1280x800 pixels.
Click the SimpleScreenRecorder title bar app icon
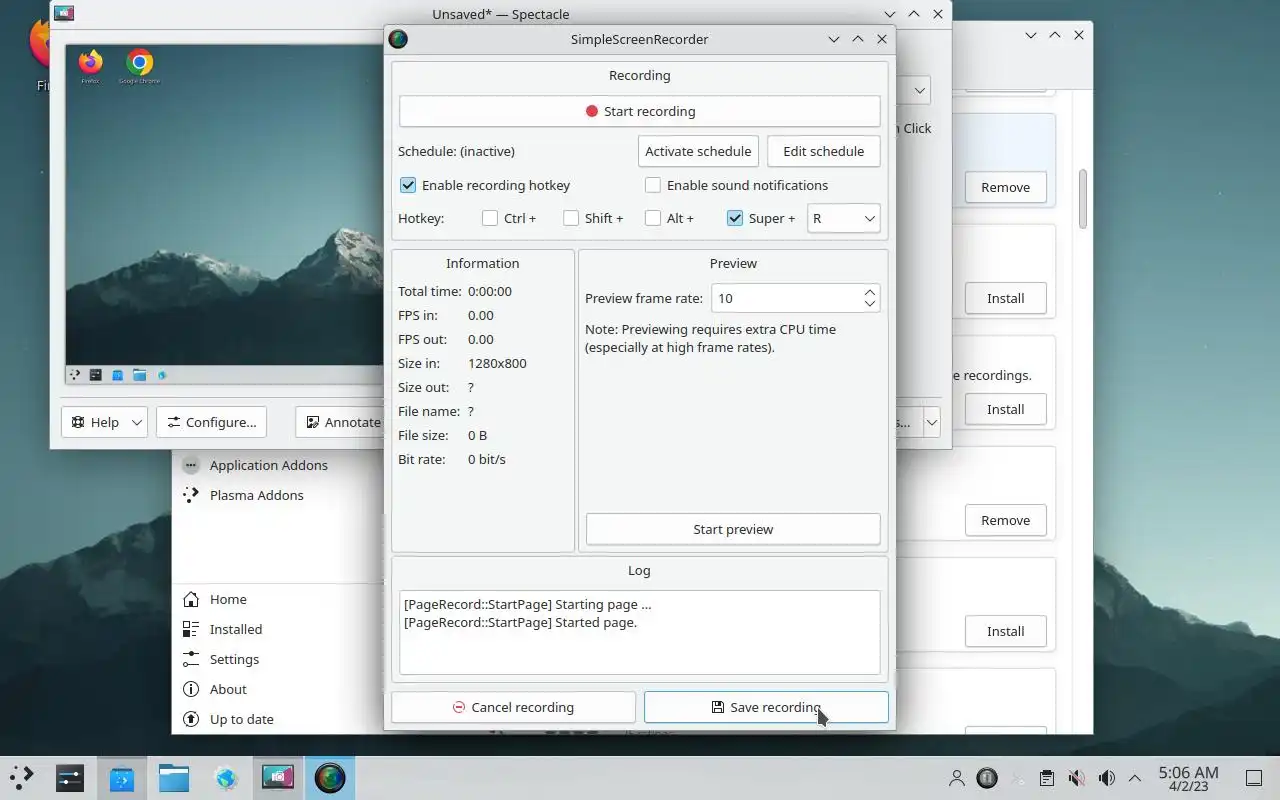(x=398, y=39)
